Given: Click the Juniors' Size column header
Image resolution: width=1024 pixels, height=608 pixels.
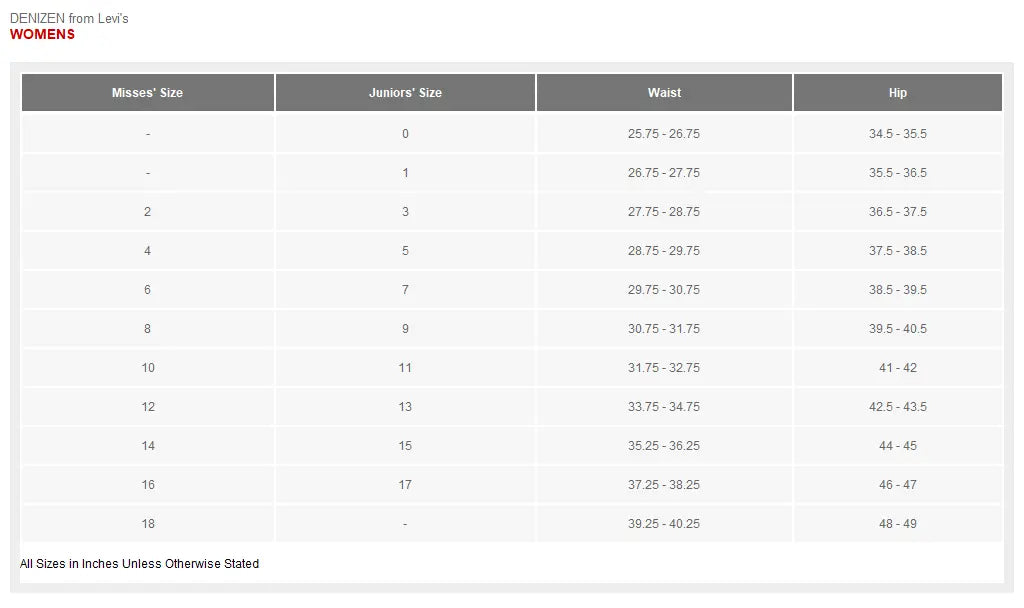Looking at the screenshot, I should (405, 93).
